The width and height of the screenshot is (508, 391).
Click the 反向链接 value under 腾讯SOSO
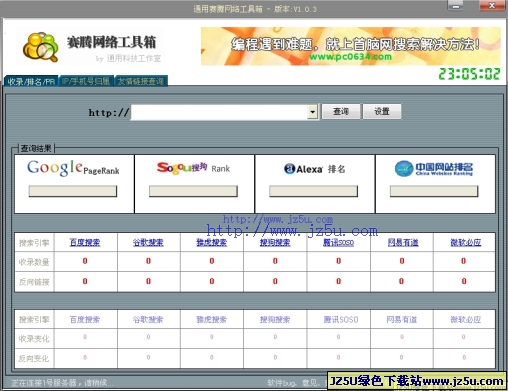(x=338, y=281)
